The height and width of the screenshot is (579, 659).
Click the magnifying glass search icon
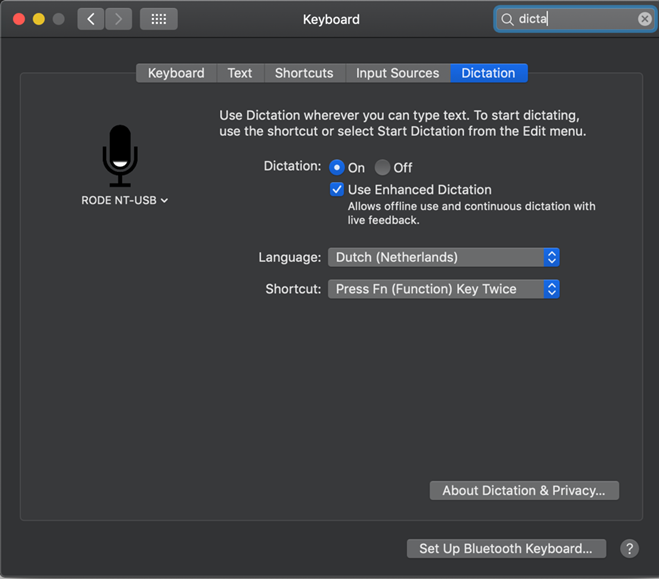point(507,19)
